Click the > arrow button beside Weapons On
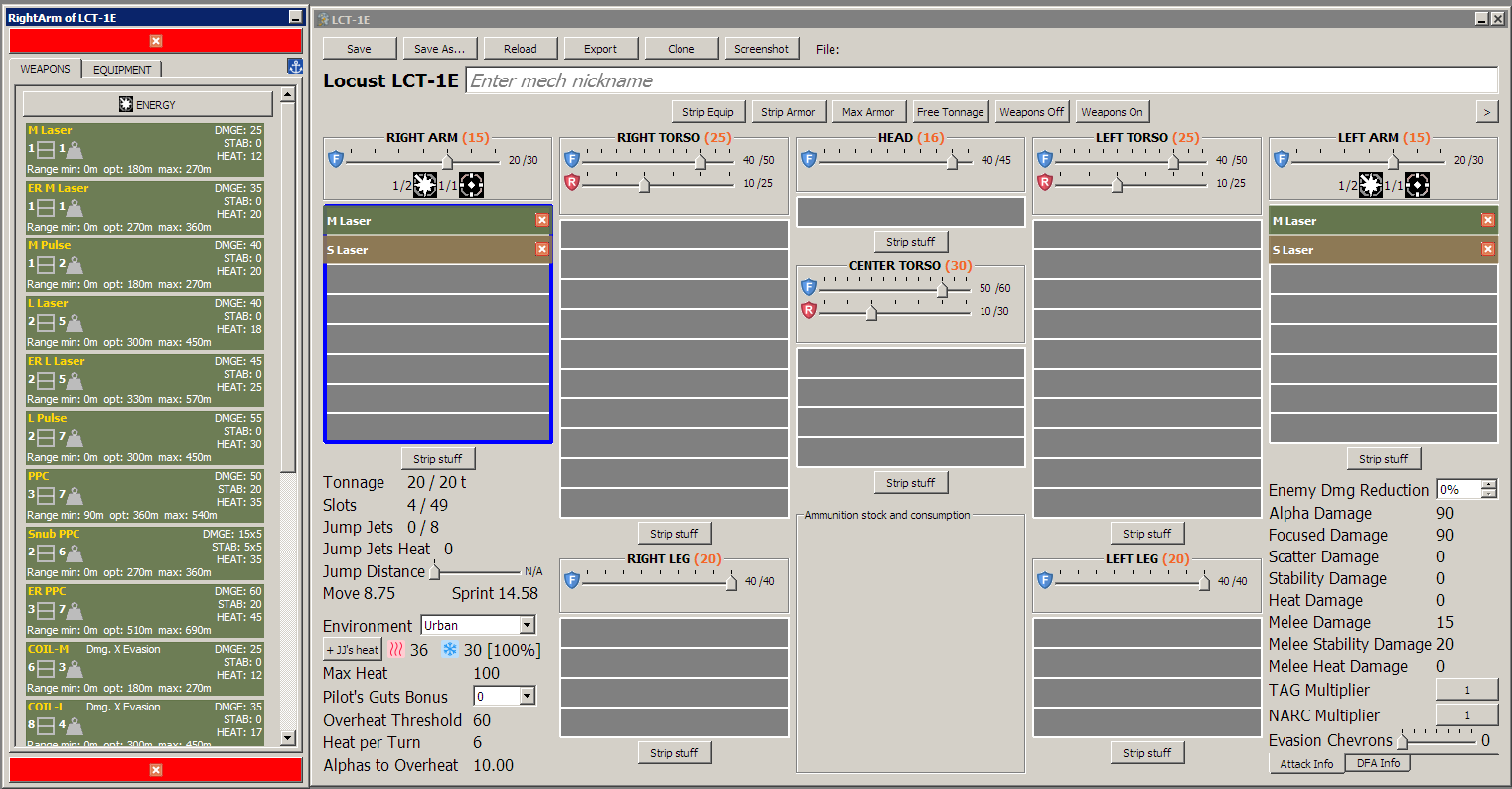Image resolution: width=1512 pixels, height=789 pixels. click(1487, 112)
